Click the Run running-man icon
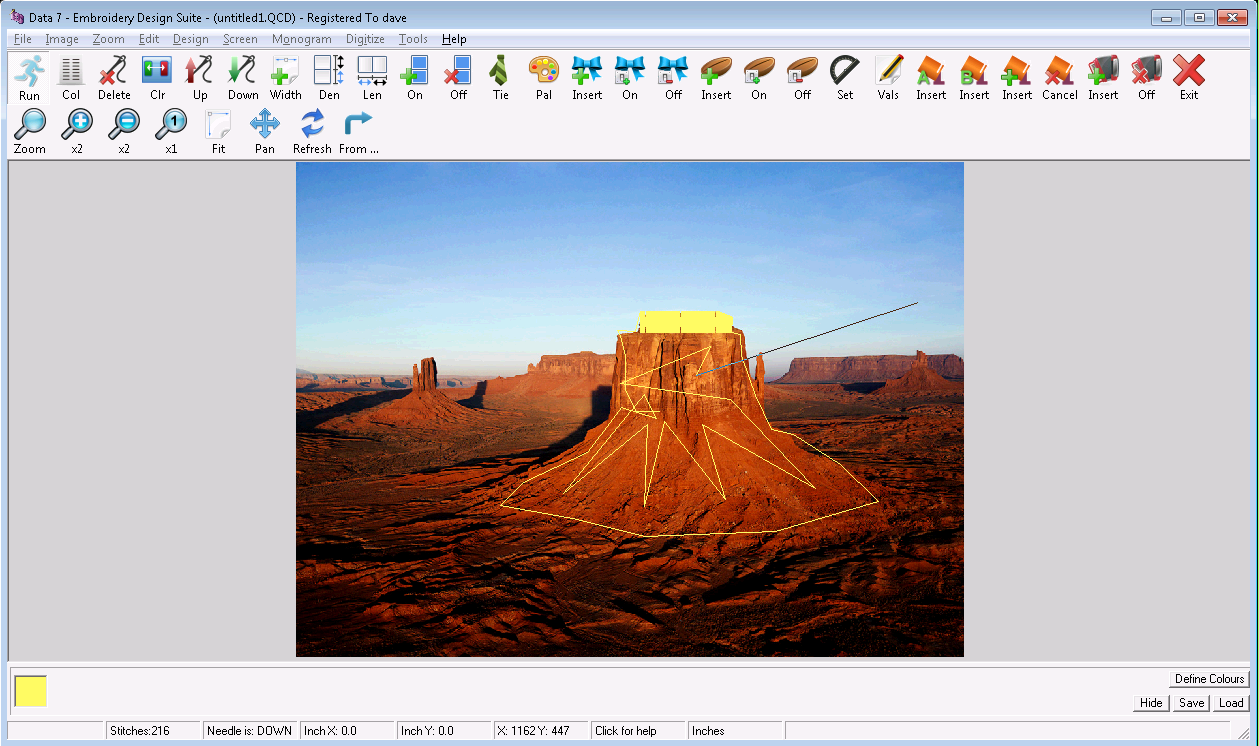The image size is (1259, 746). [29, 71]
